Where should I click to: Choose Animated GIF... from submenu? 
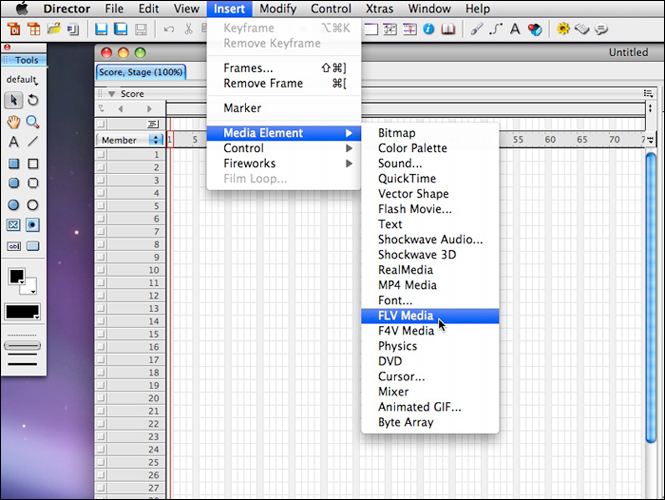430,407
